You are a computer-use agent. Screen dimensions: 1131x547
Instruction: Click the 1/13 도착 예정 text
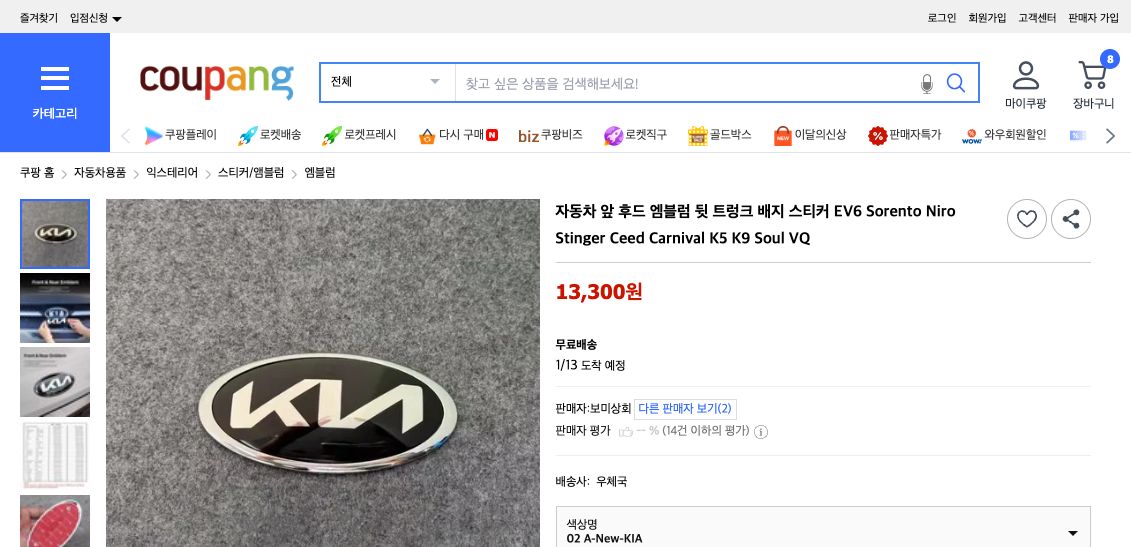590,365
